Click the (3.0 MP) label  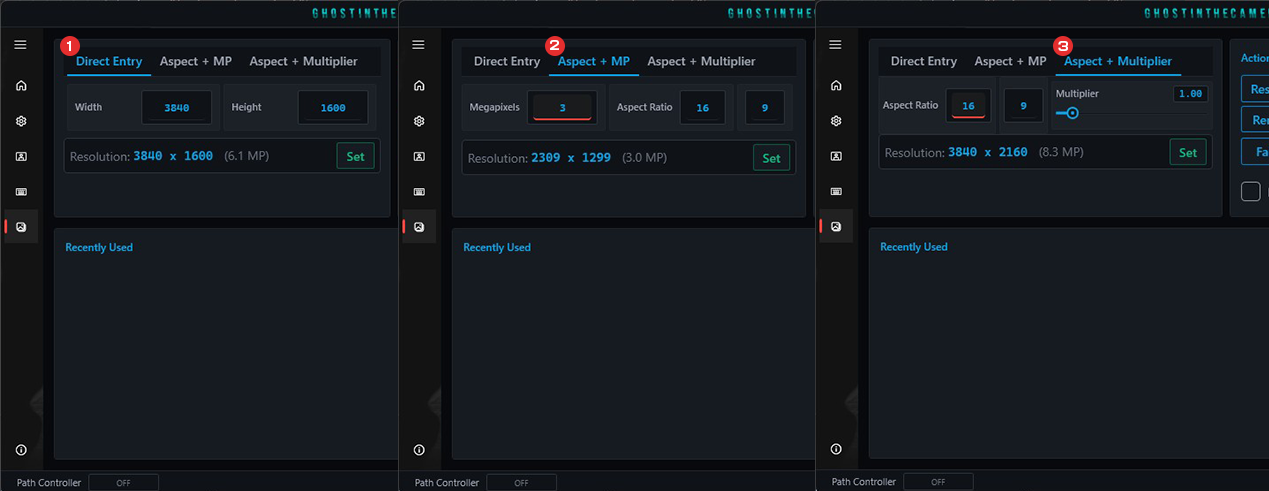coord(644,158)
